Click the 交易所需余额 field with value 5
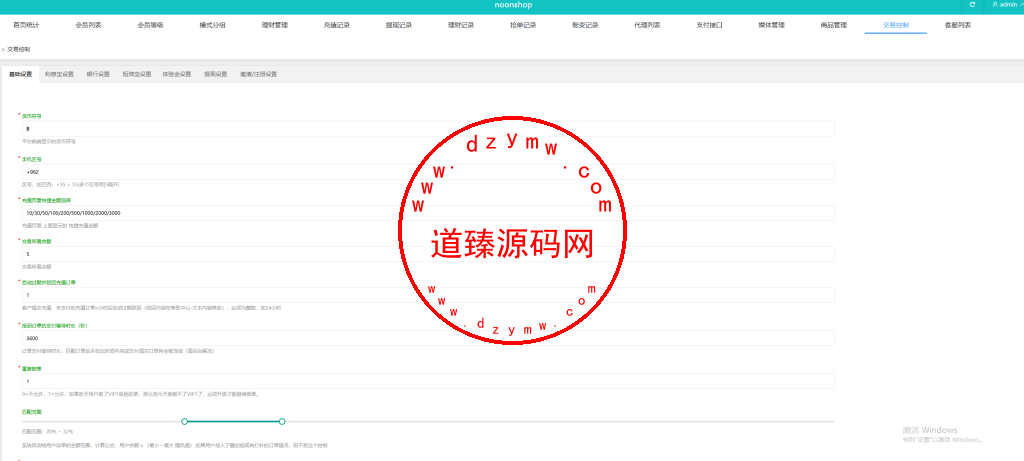The image size is (1024, 461). (x=428, y=254)
